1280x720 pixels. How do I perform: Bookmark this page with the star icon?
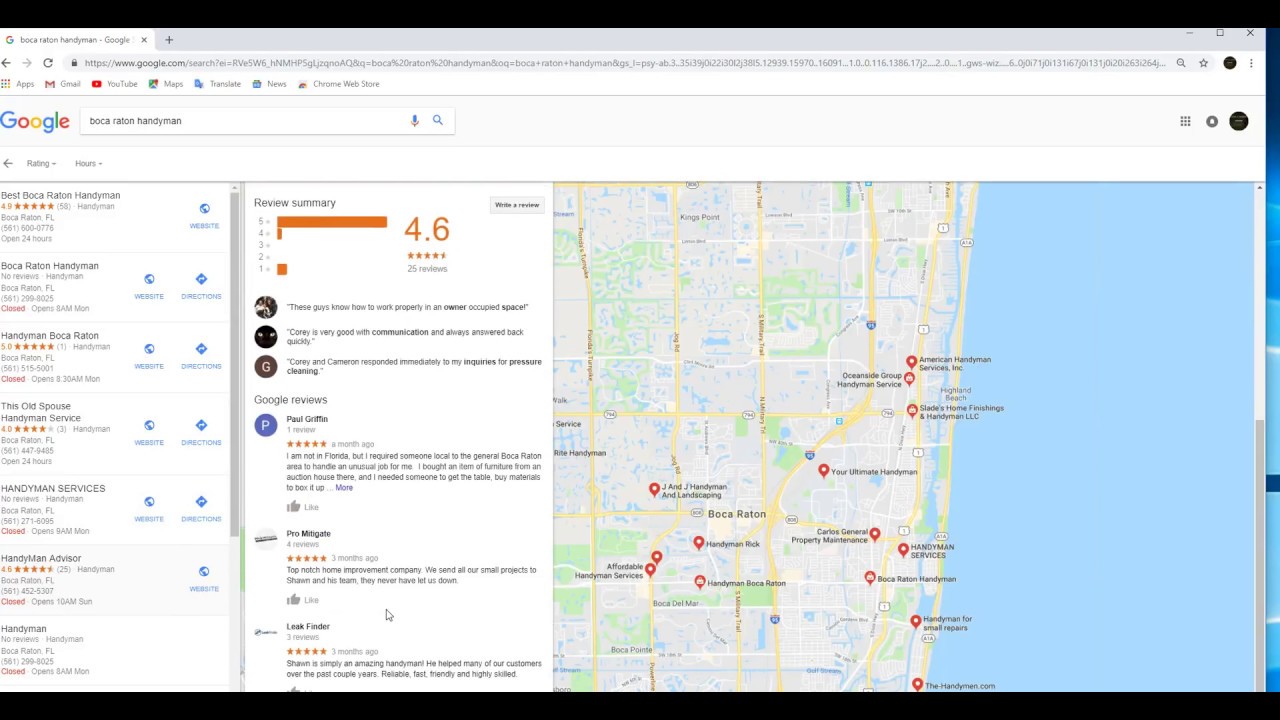(1203, 63)
